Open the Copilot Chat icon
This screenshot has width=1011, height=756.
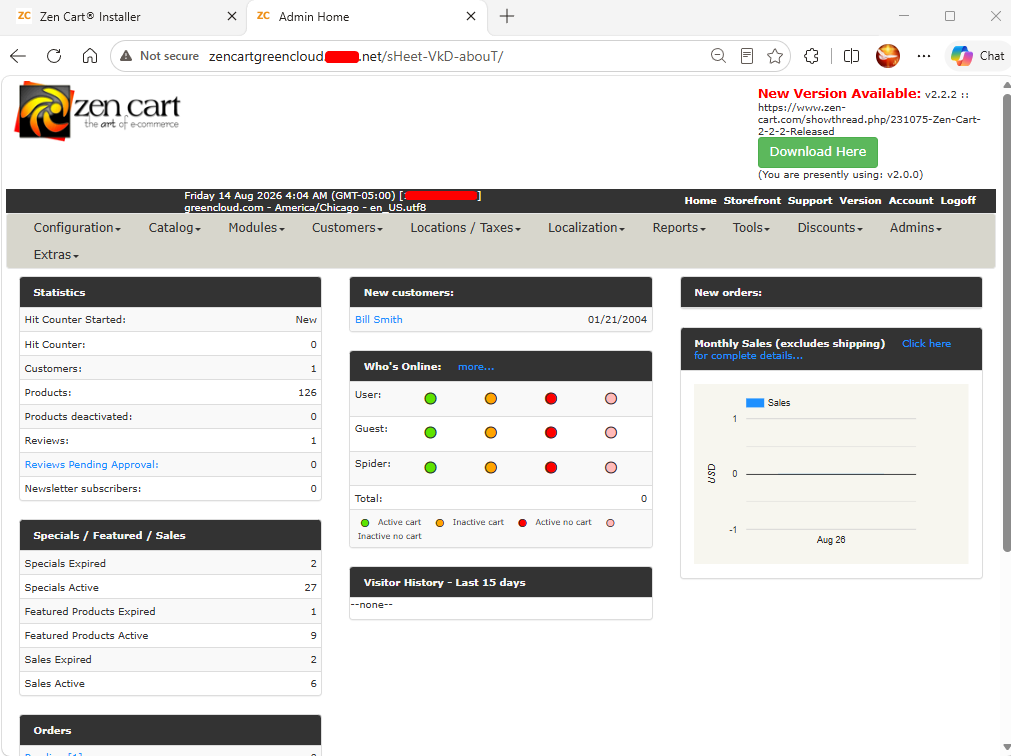click(x=977, y=56)
